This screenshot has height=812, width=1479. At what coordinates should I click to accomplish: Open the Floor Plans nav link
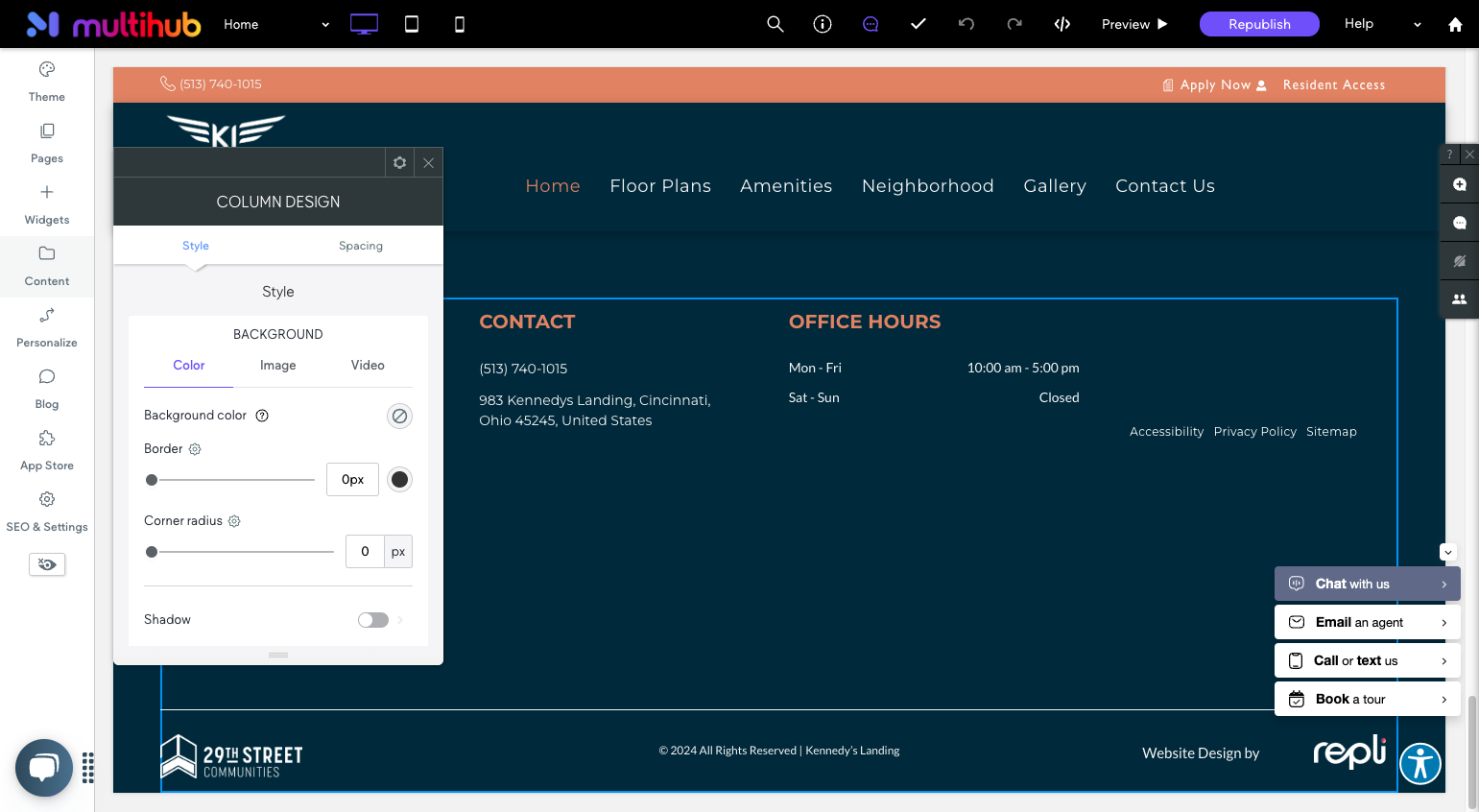[x=660, y=186]
